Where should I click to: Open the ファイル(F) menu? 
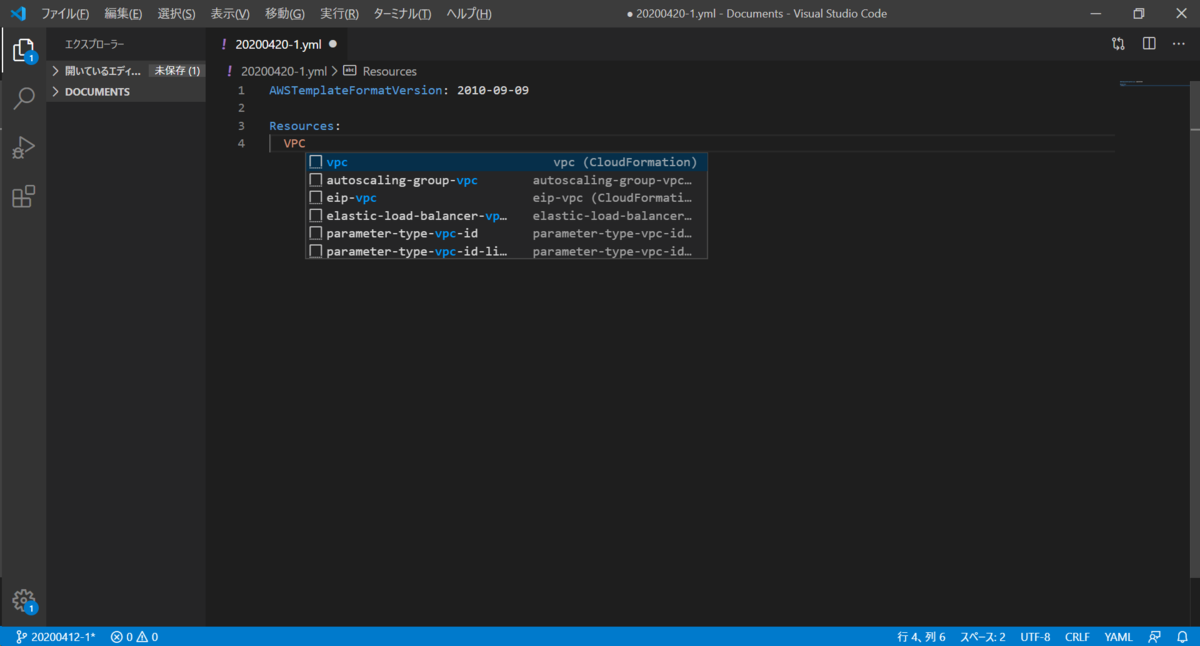point(65,14)
